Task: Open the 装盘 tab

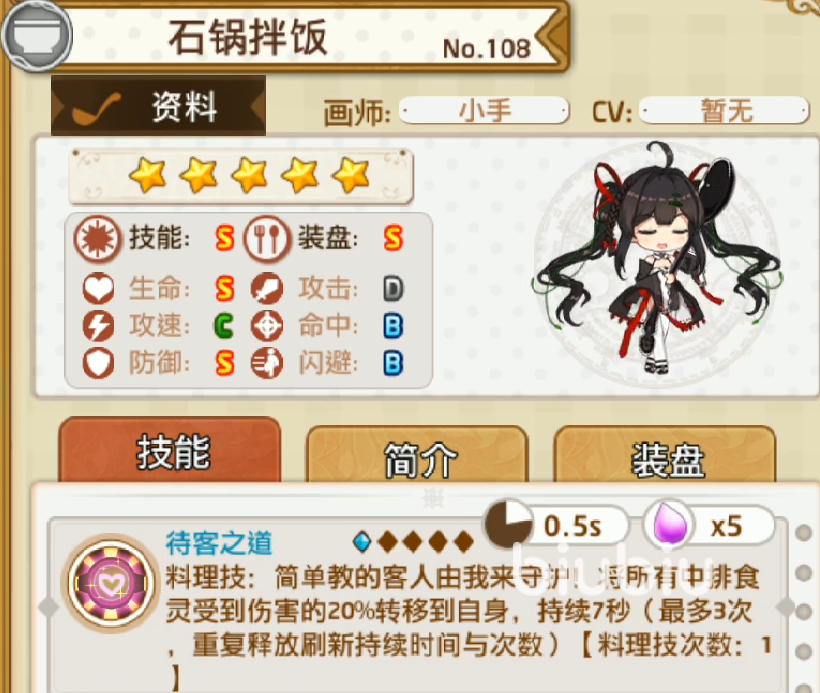Action: 665,457
